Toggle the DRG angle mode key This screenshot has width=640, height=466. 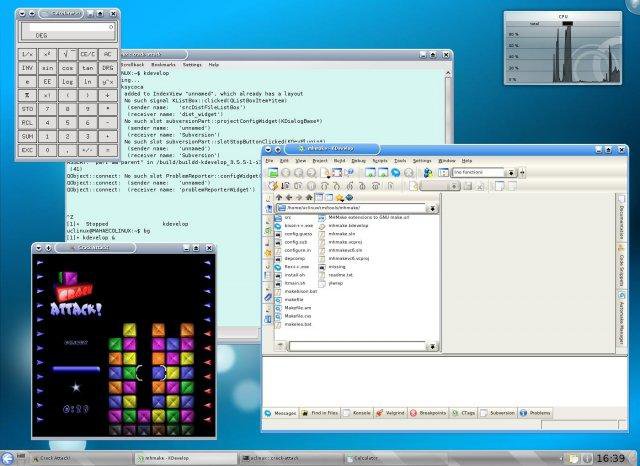(x=108, y=68)
